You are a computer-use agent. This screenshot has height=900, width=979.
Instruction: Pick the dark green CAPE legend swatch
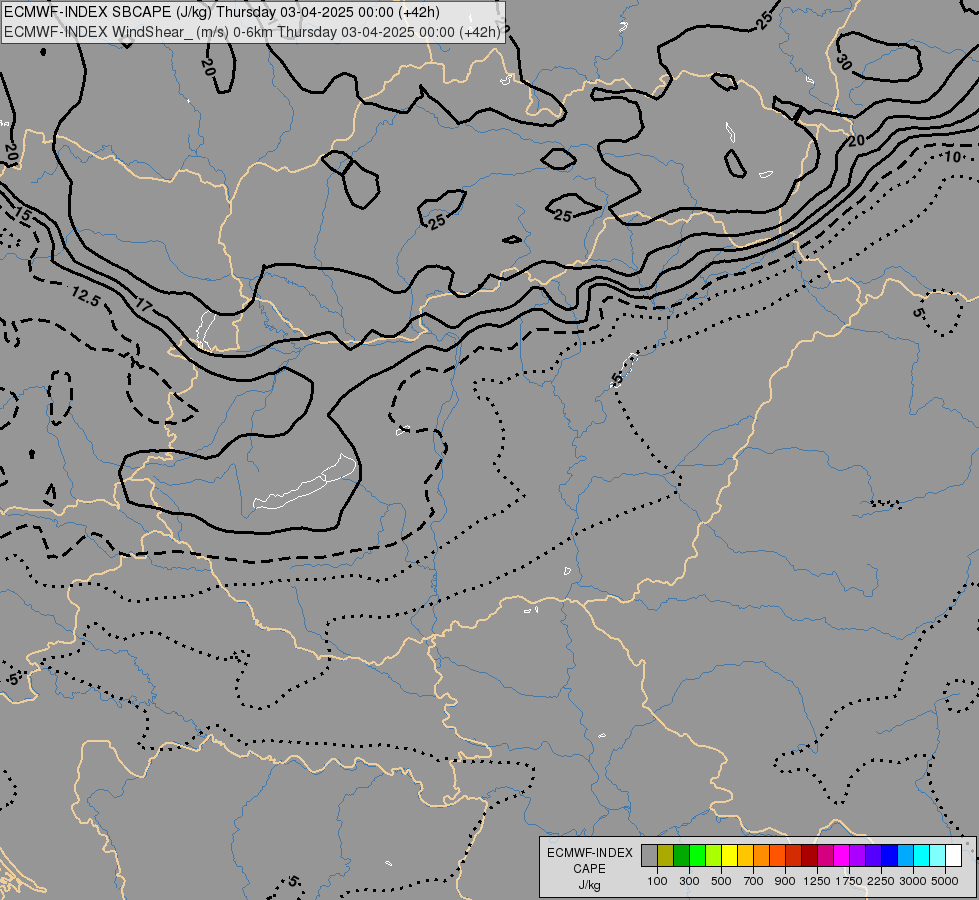(x=682, y=856)
